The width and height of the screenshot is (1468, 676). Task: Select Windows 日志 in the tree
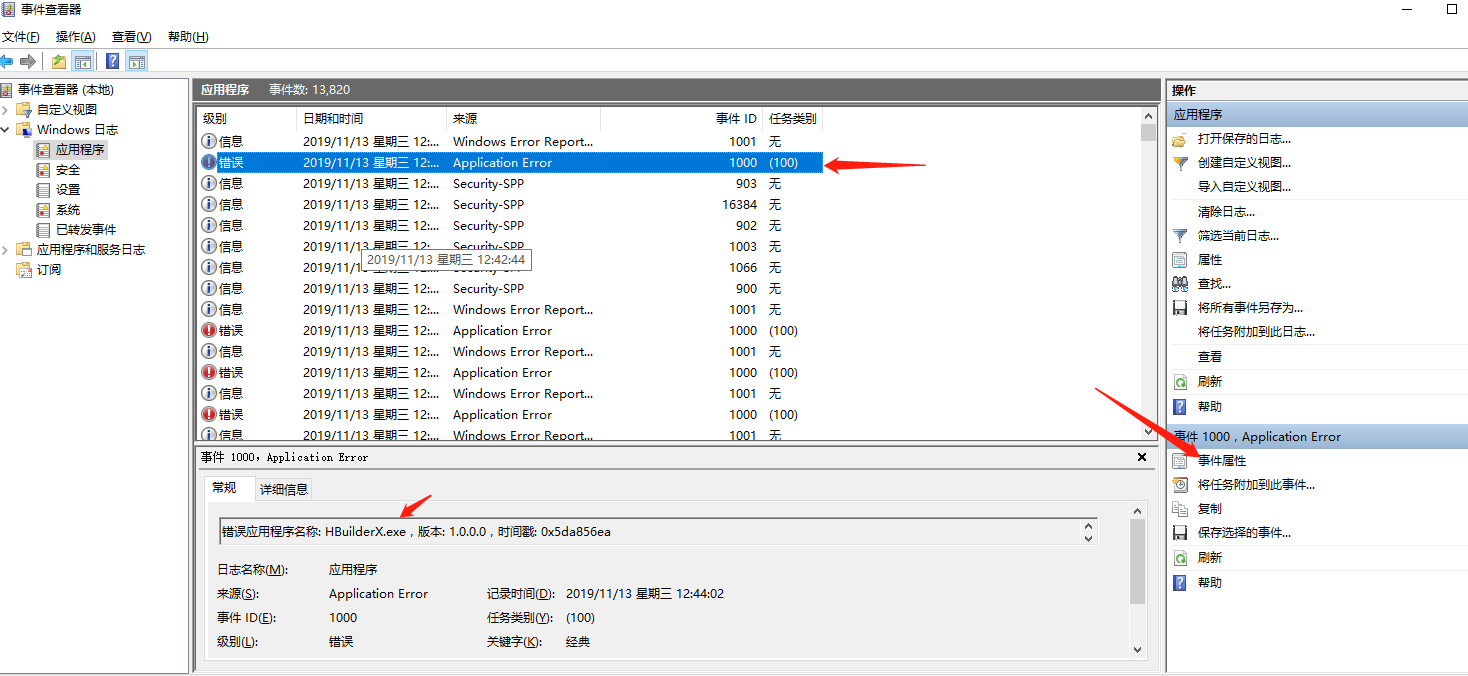tap(77, 130)
